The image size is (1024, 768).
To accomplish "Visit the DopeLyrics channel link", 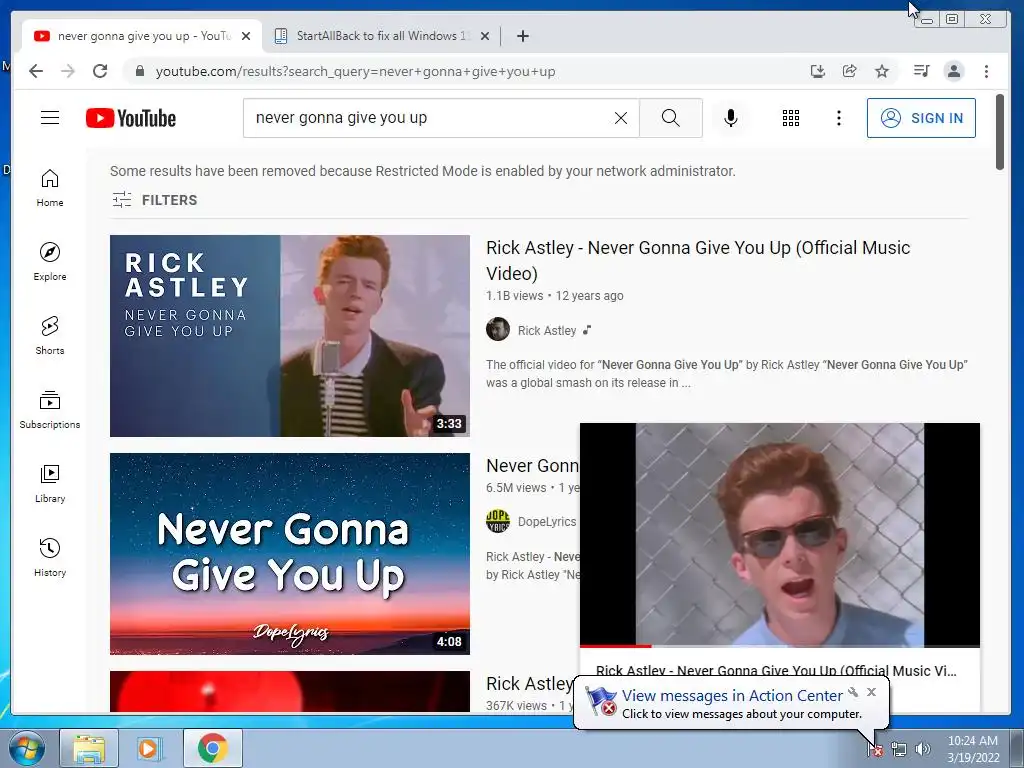I will 547,522.
